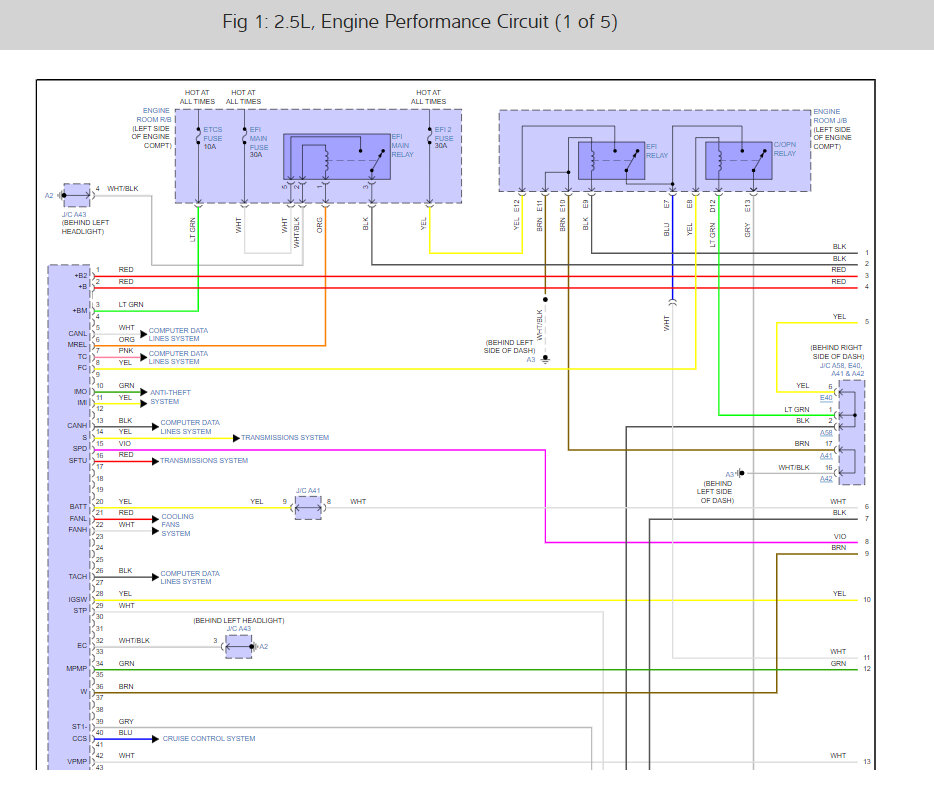Click the arrow beside Cruise Control System
The width and height of the screenshot is (934, 795).
coord(154,739)
